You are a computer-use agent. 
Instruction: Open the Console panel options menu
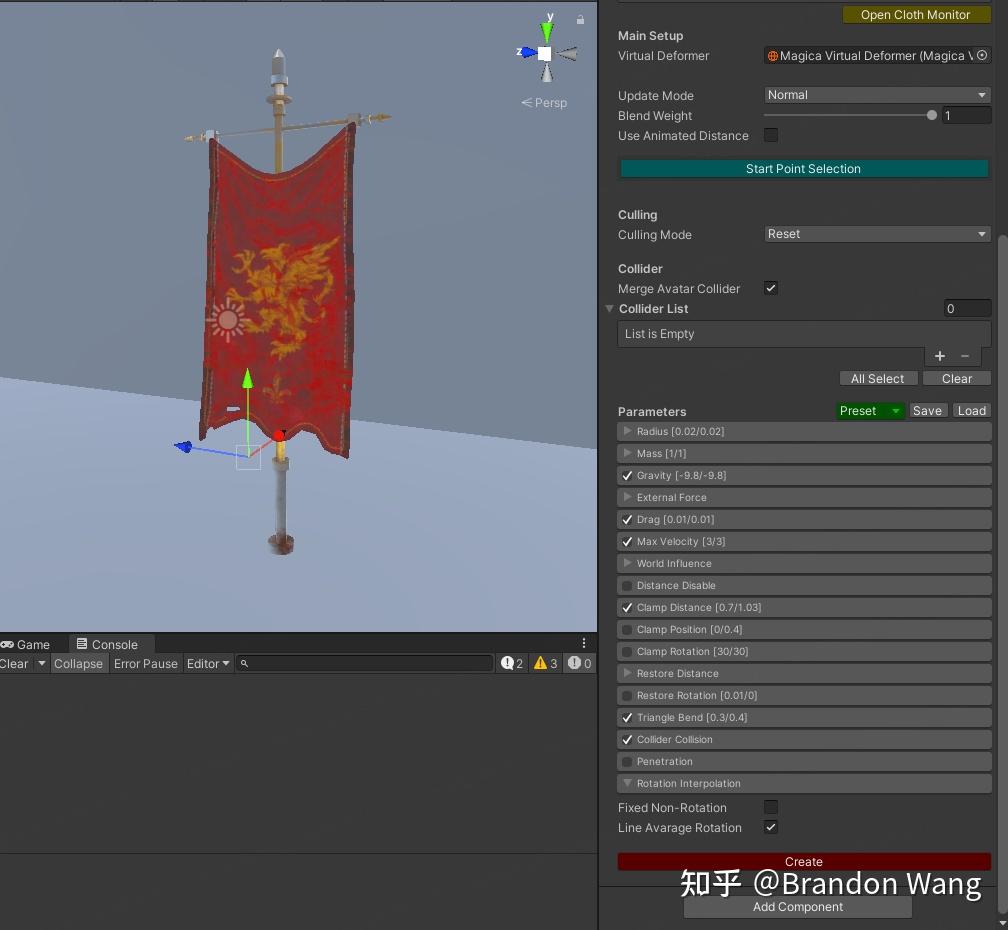pyautogui.click(x=584, y=643)
